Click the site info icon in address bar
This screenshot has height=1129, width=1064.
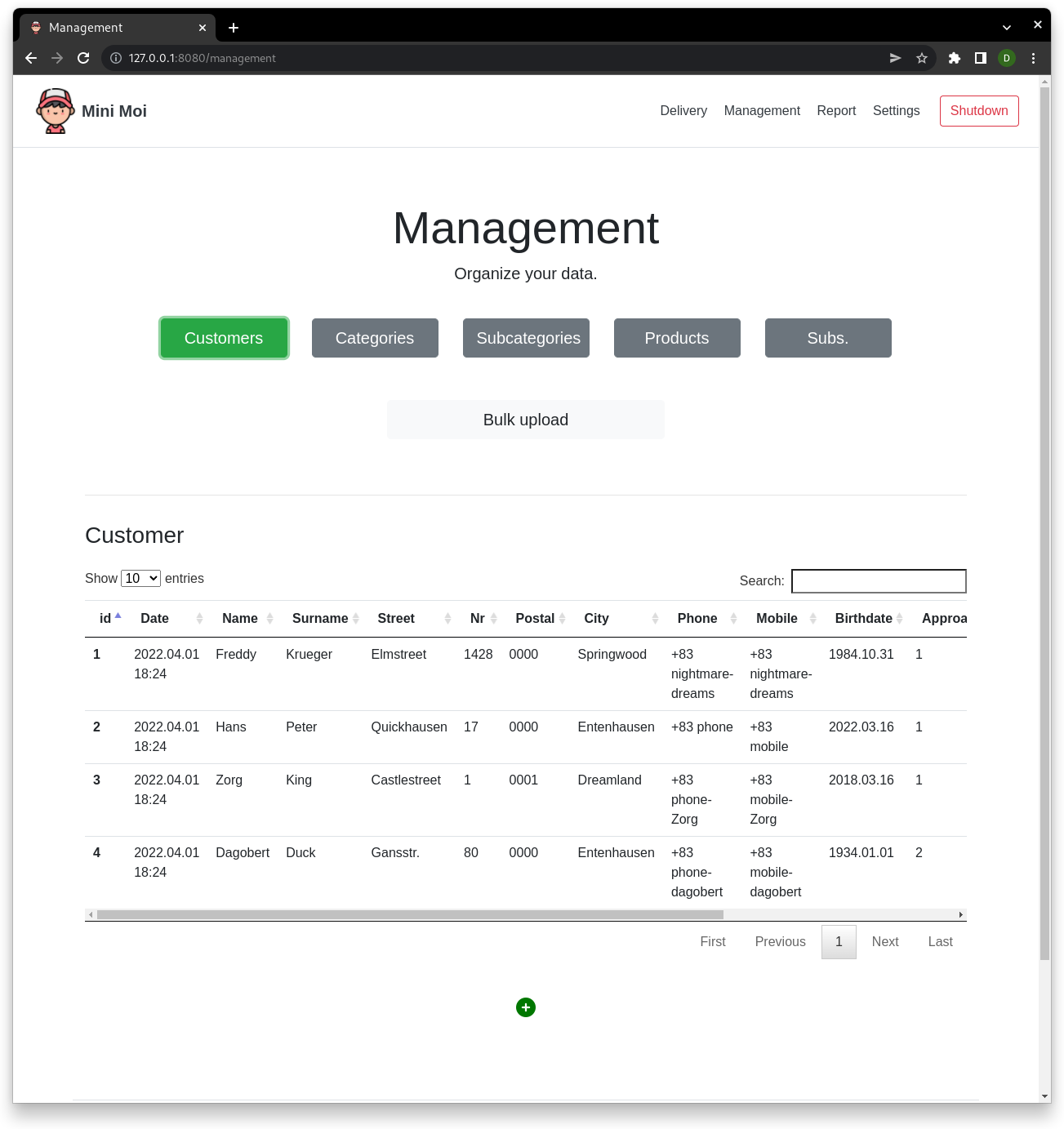[114, 58]
